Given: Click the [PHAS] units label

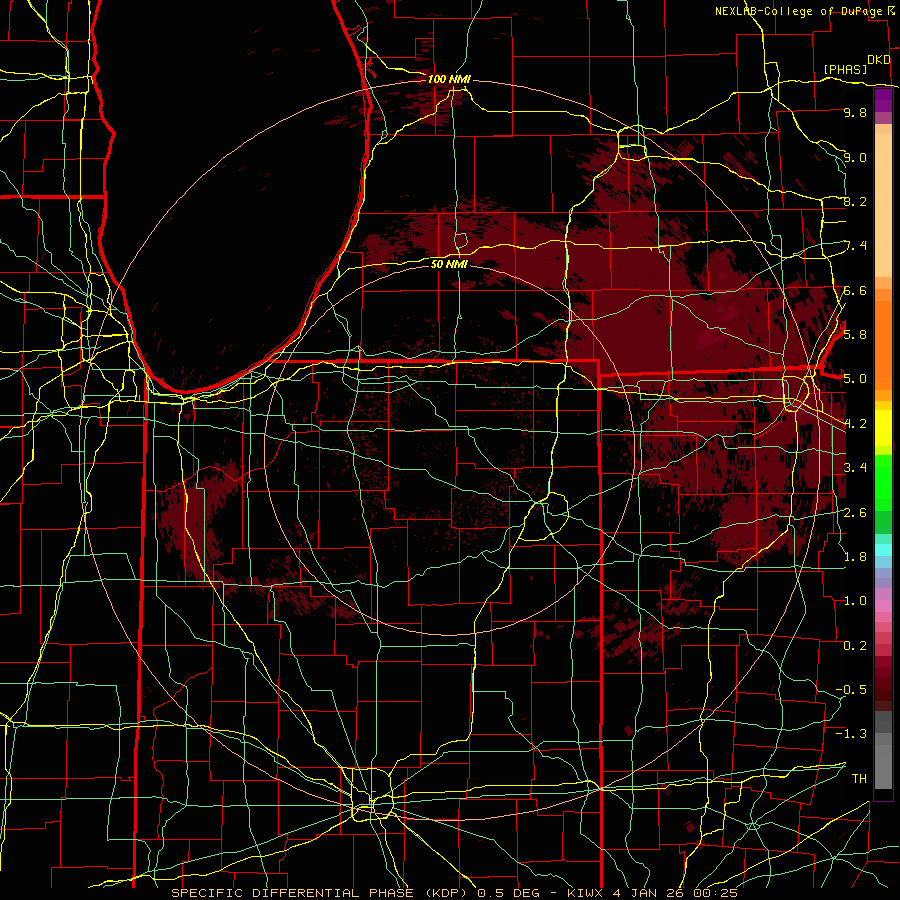Looking at the screenshot, I should point(845,69).
